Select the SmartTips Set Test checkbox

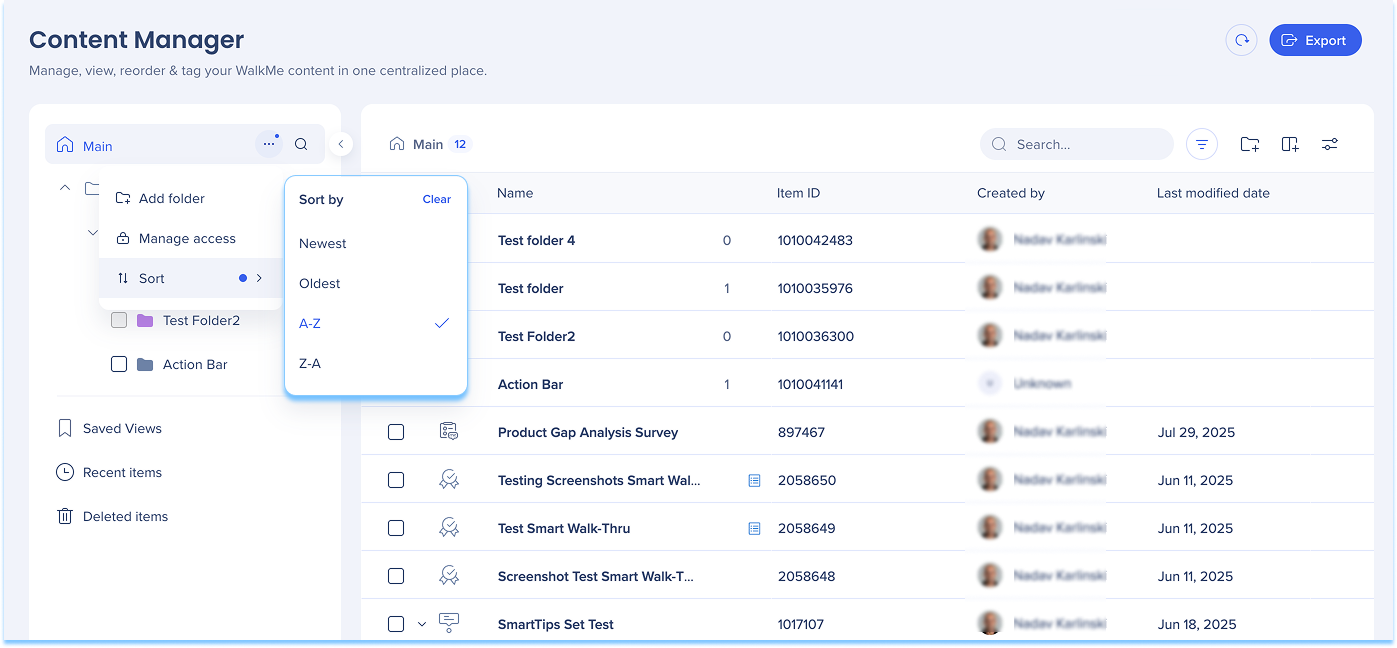tap(396, 624)
